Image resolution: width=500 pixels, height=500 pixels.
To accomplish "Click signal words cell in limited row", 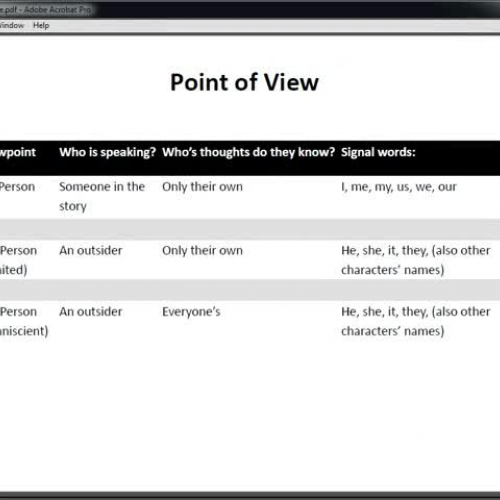I will tap(416, 260).
